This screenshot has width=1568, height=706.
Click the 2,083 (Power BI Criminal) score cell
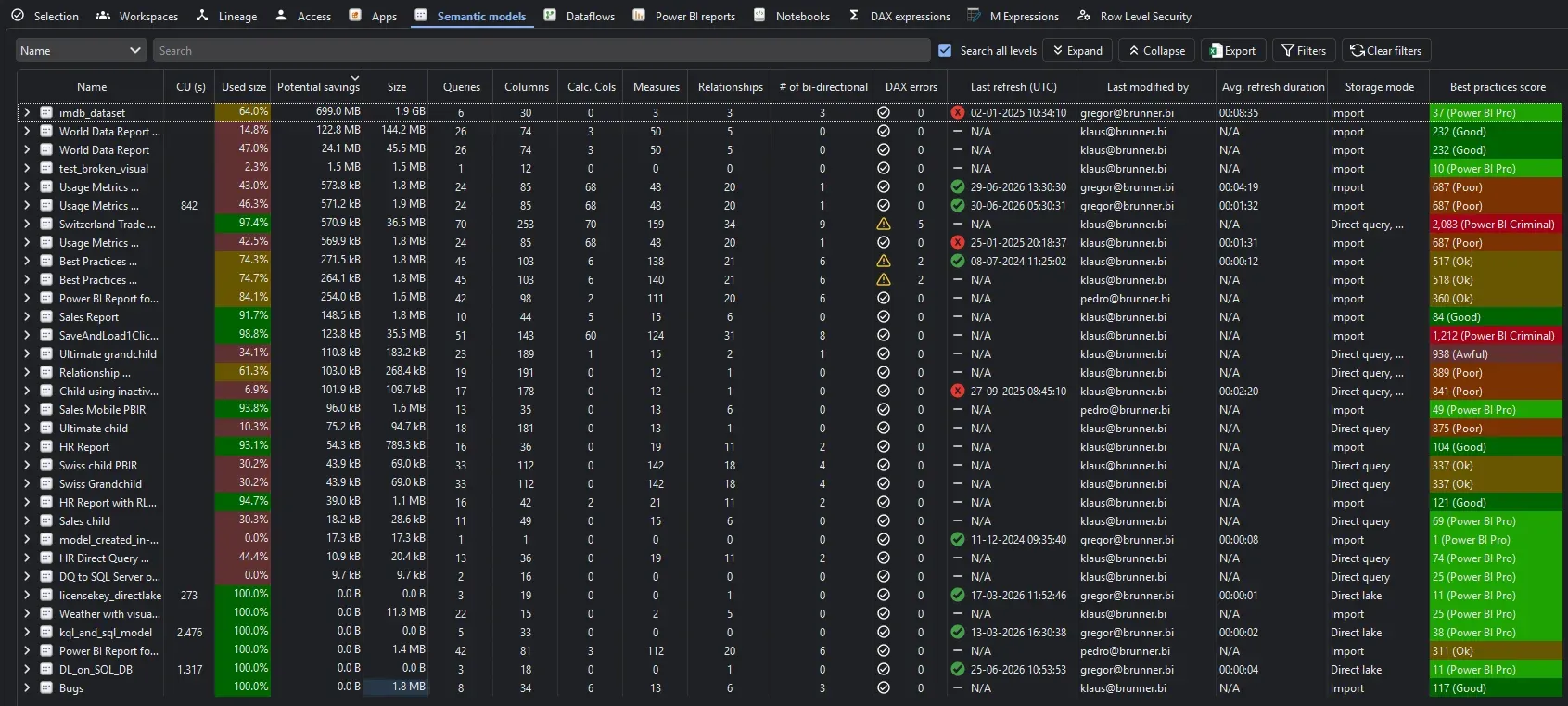click(x=1497, y=224)
